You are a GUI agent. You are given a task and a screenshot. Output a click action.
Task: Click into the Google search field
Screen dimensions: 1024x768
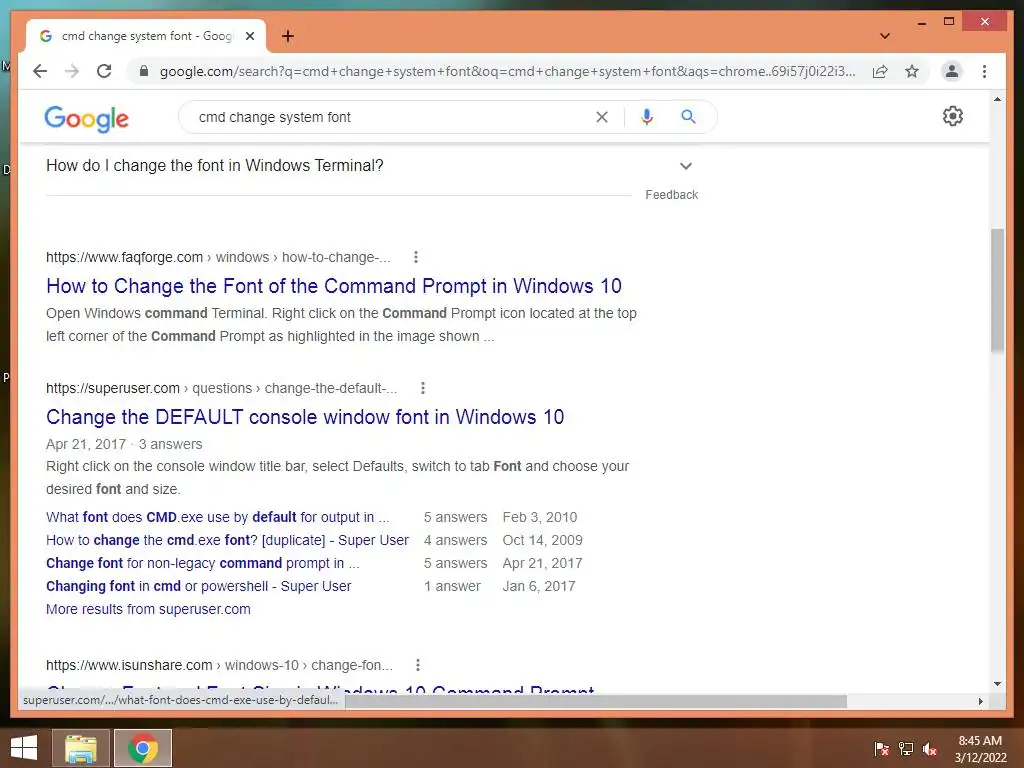pos(392,117)
